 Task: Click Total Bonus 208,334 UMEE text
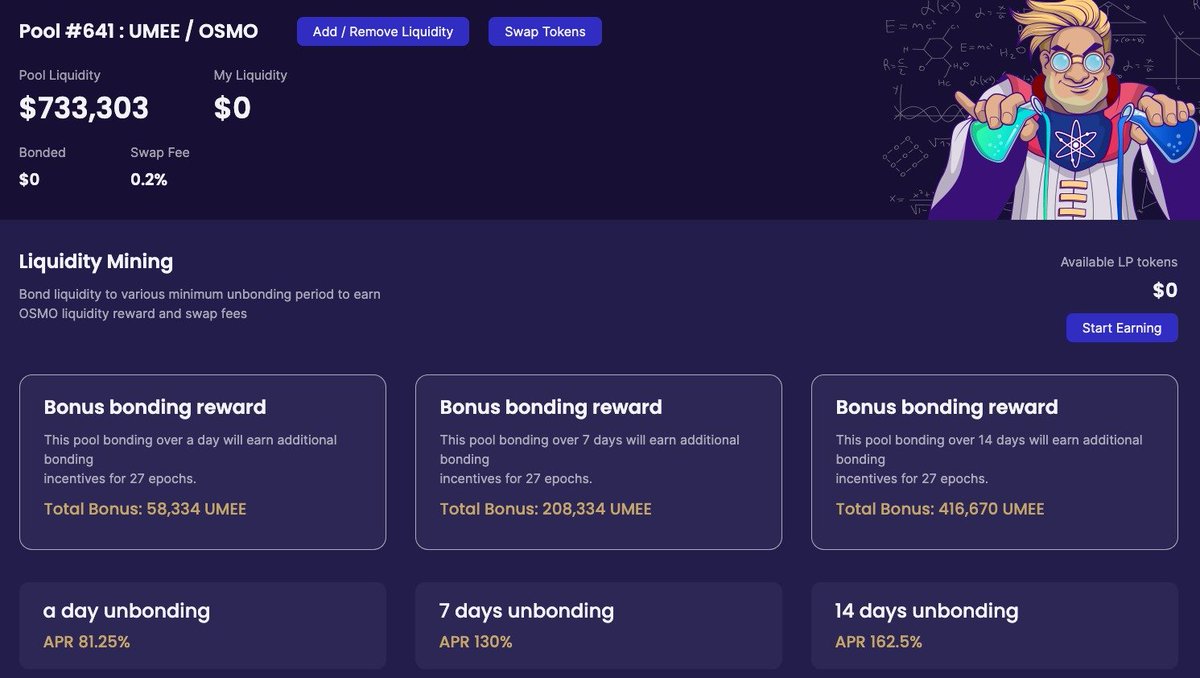545,509
